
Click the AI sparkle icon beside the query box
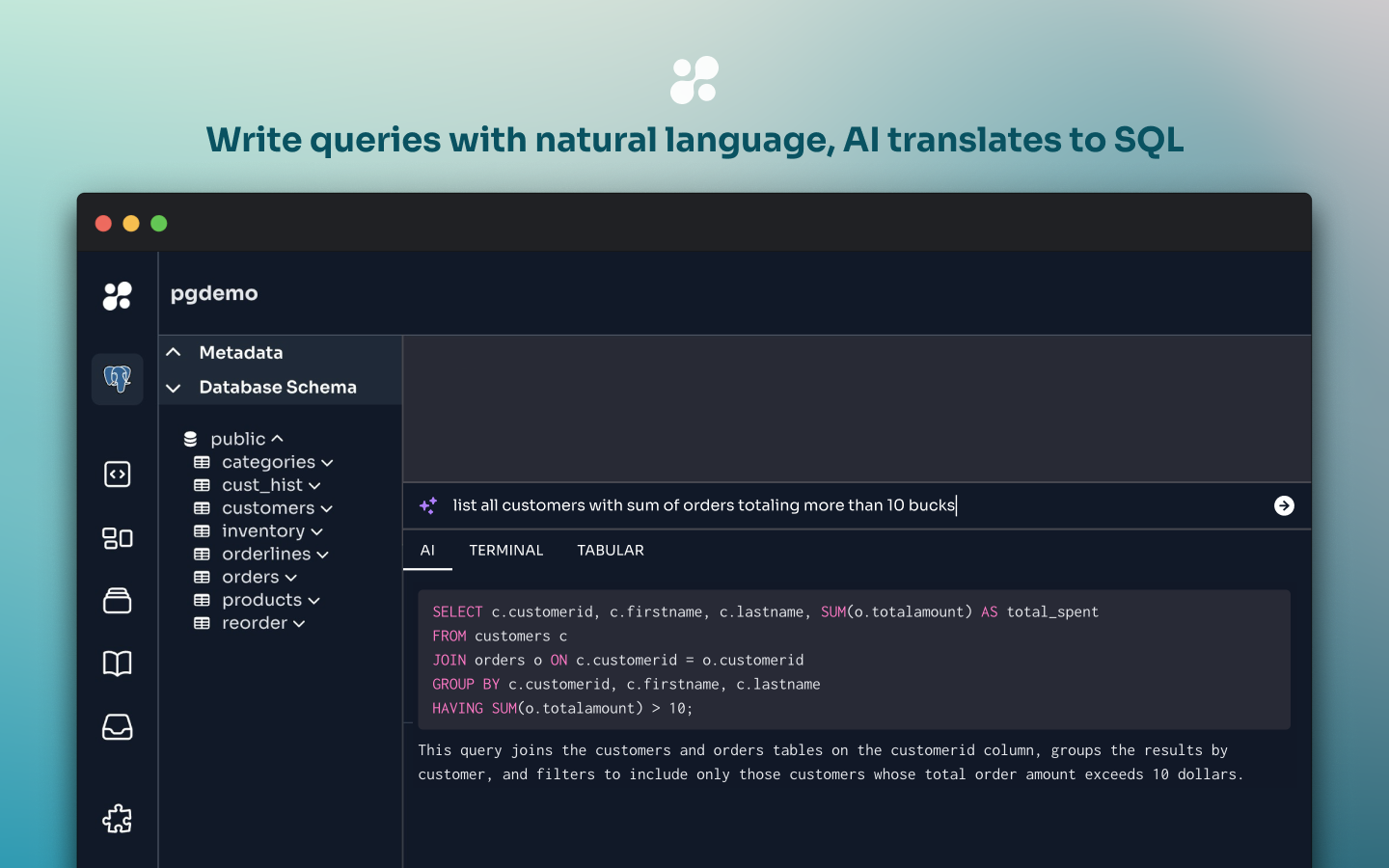coord(427,504)
